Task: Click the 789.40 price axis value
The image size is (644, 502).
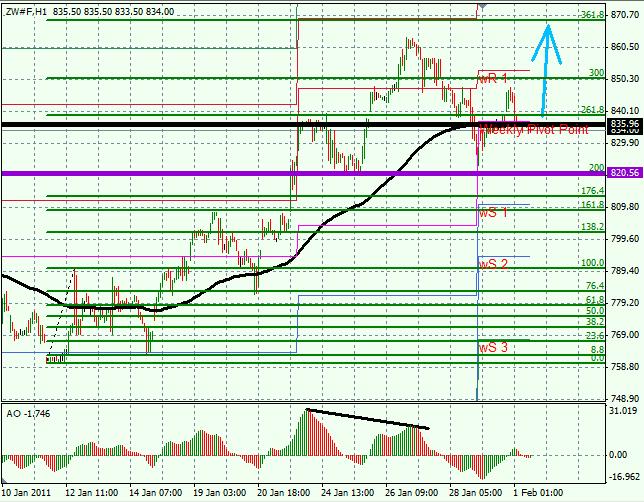Action: [x=624, y=271]
